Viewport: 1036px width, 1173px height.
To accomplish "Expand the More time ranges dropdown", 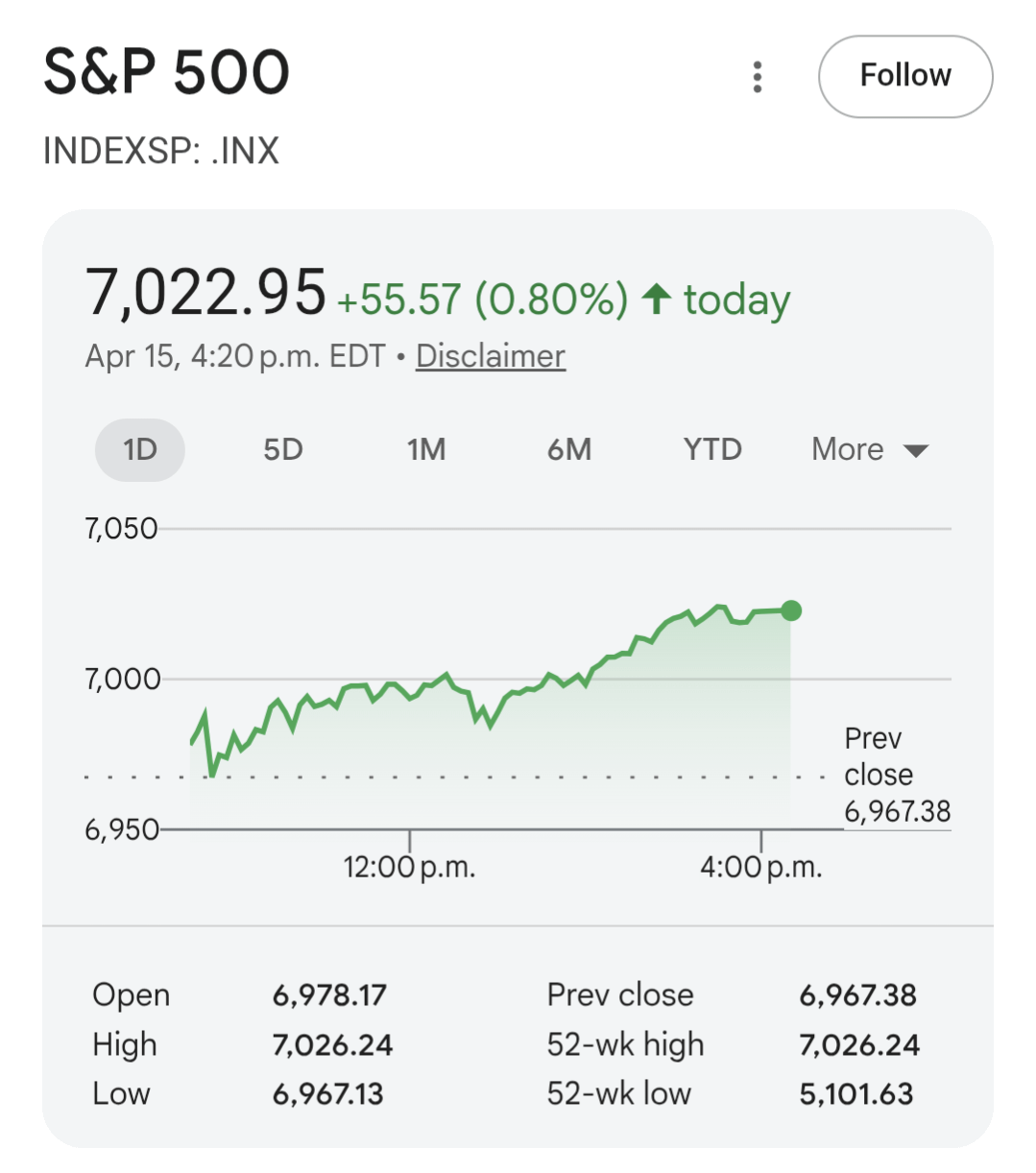I will coord(848,449).
